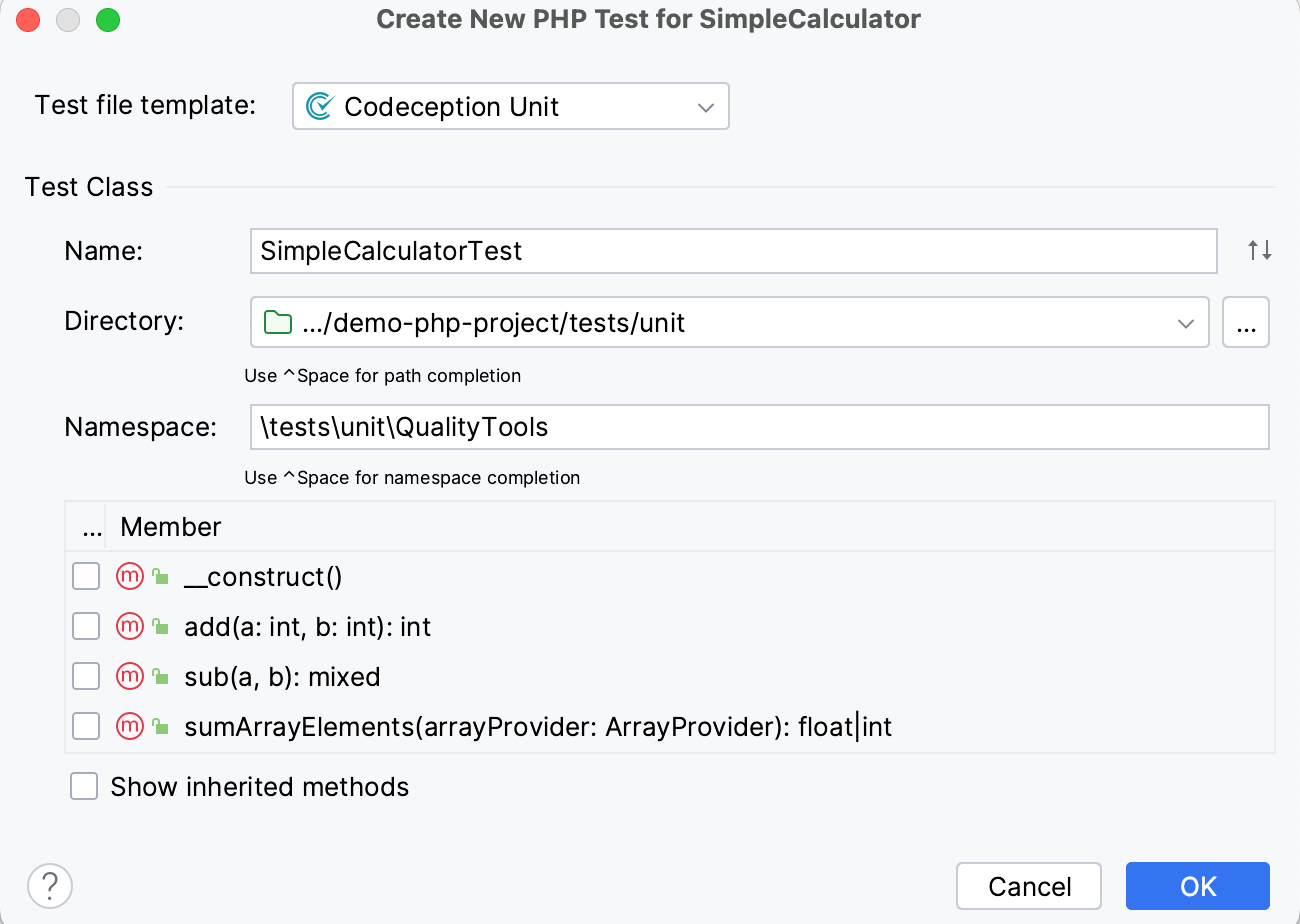Confirm test creation with OK
This screenshot has height=924, width=1300.
[x=1197, y=886]
